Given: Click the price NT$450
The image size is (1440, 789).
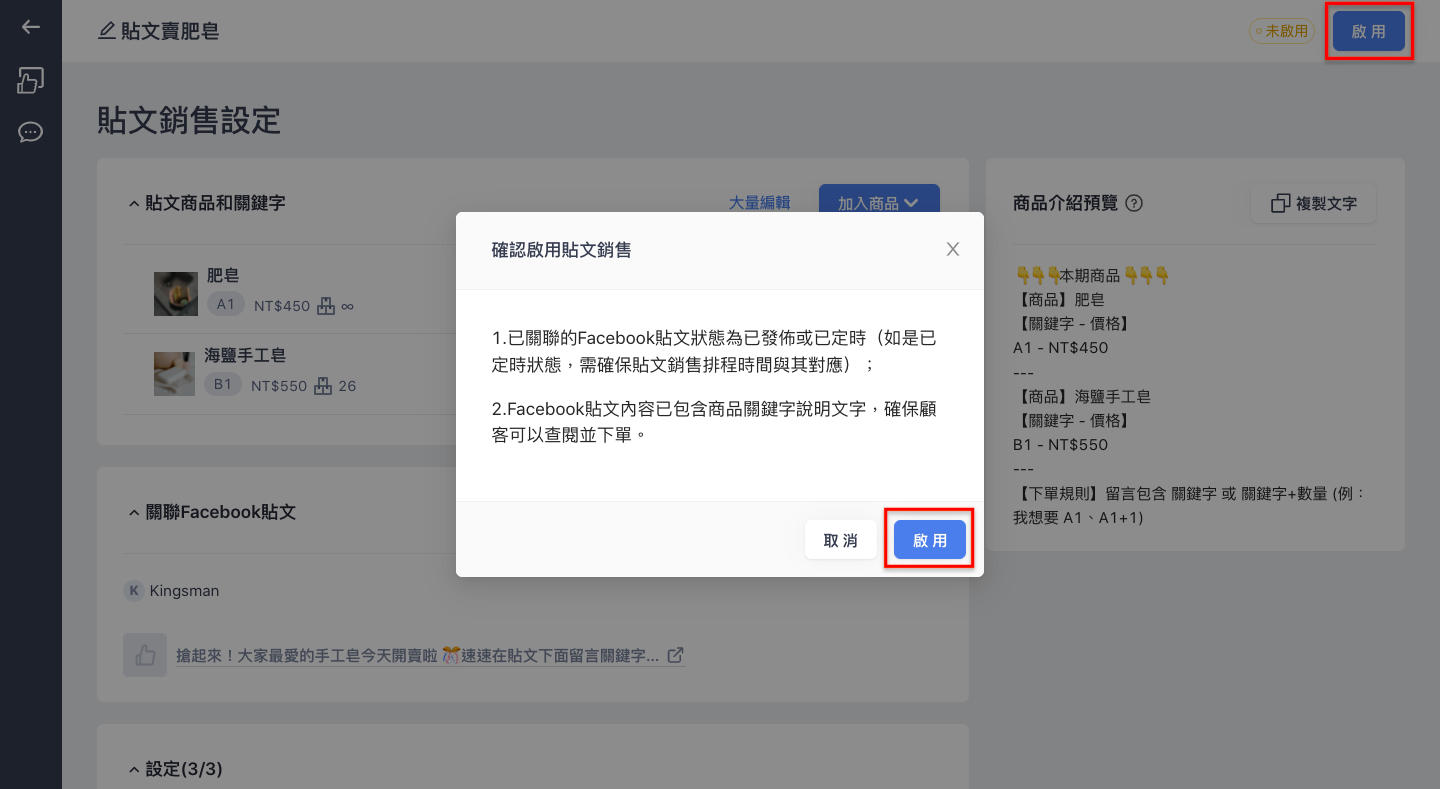Looking at the screenshot, I should (x=282, y=305).
